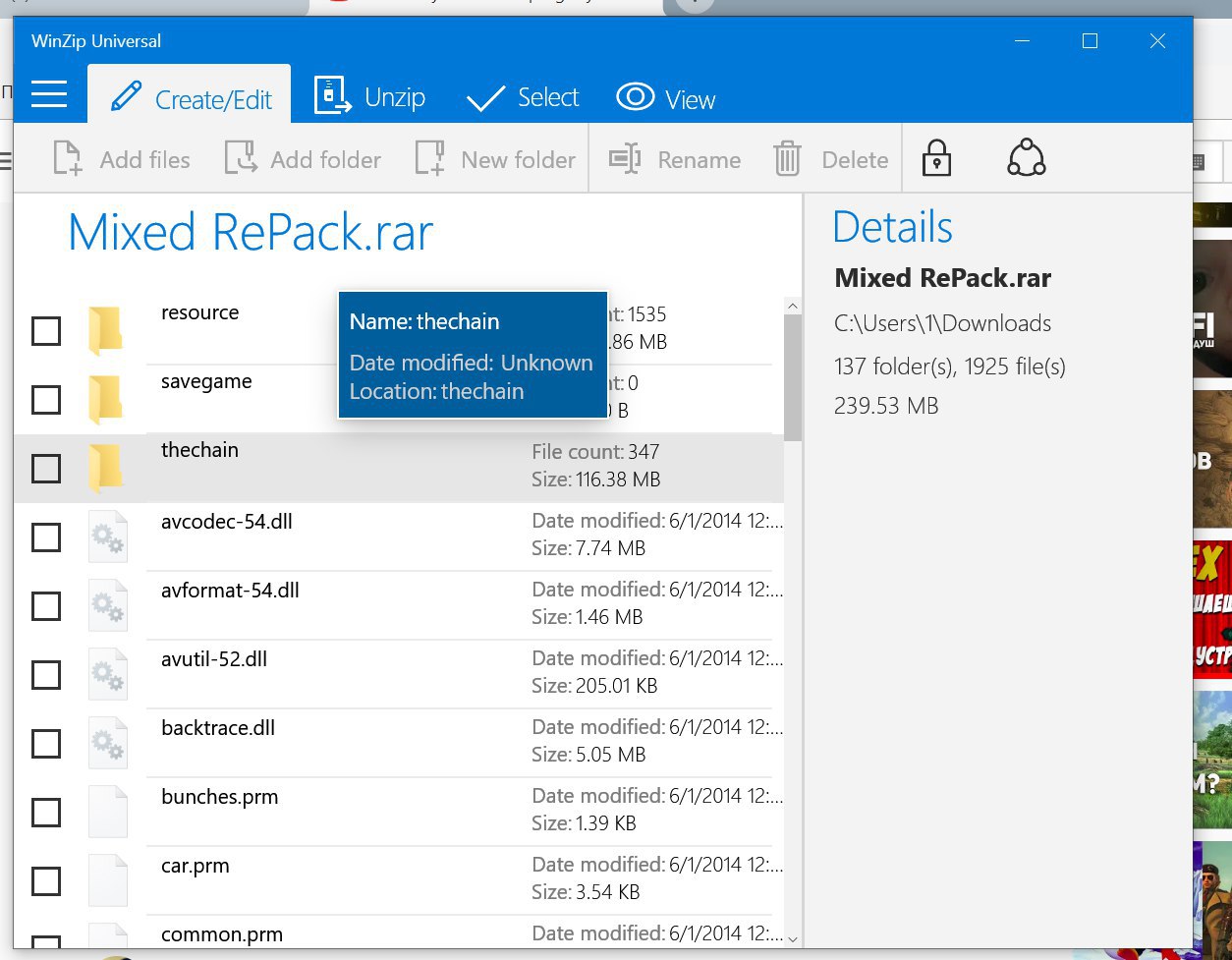This screenshot has height=960, width=1232.
Task: Select the avcodec-54.dll file name
Action: 227,522
